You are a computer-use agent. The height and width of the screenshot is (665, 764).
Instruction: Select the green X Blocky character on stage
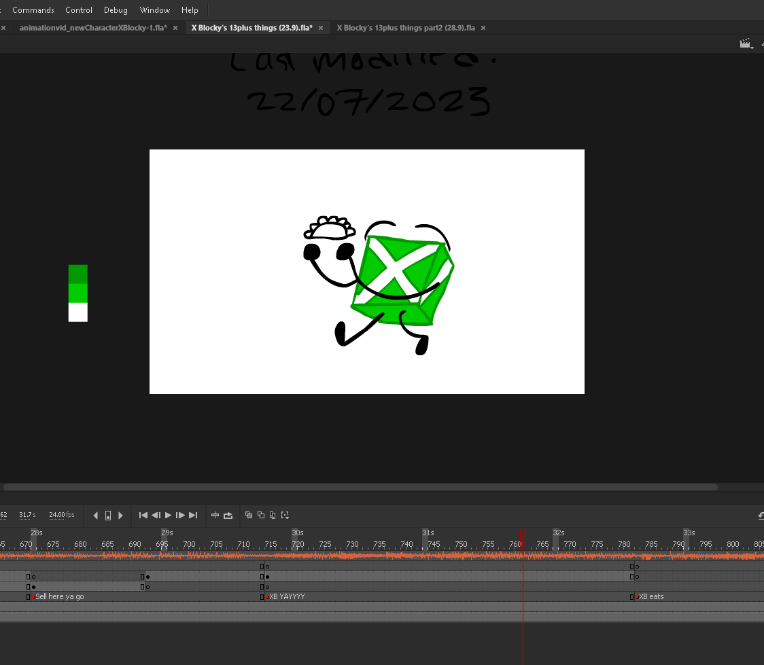coord(402,280)
